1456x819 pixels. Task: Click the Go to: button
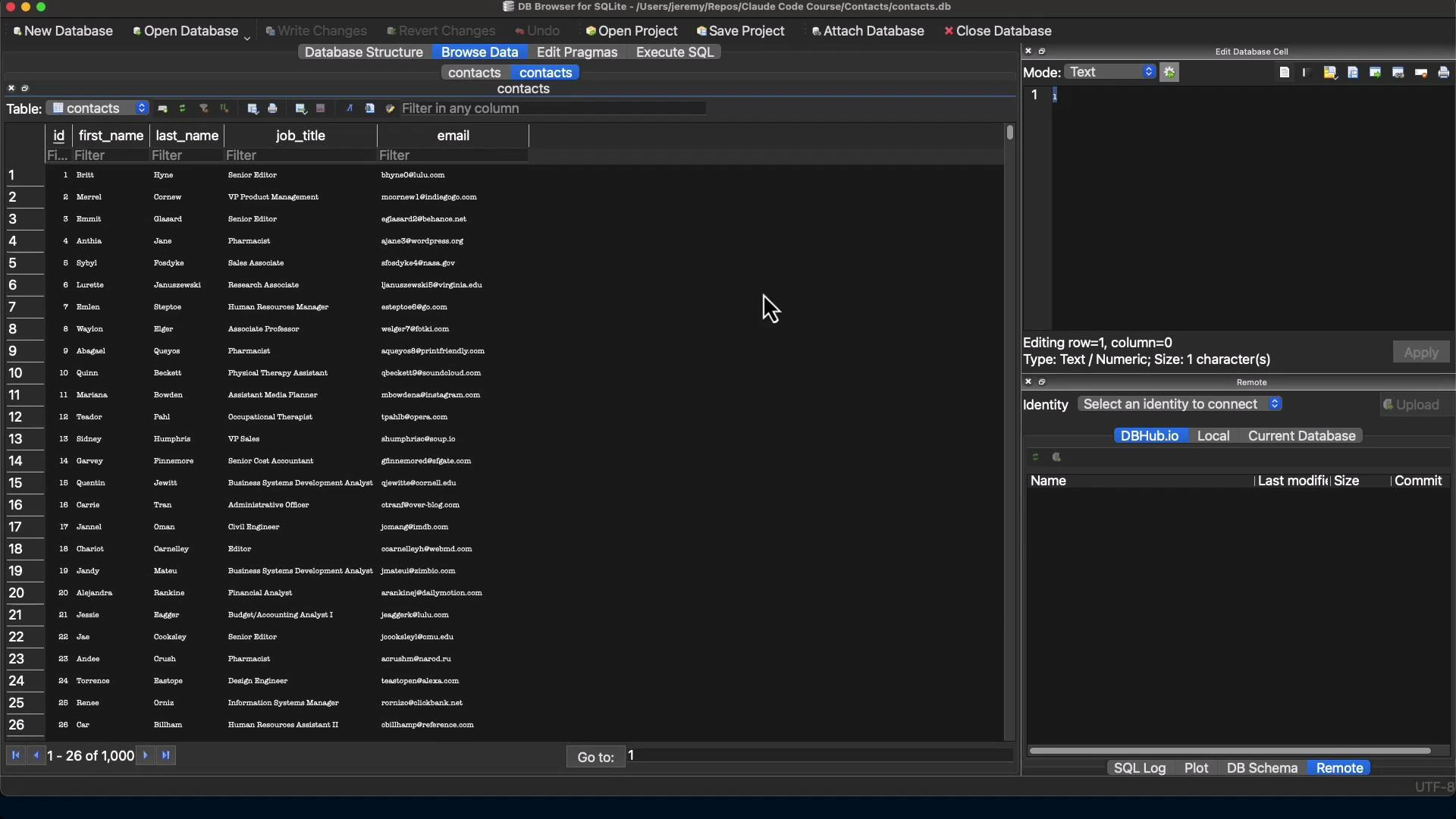[x=595, y=757]
